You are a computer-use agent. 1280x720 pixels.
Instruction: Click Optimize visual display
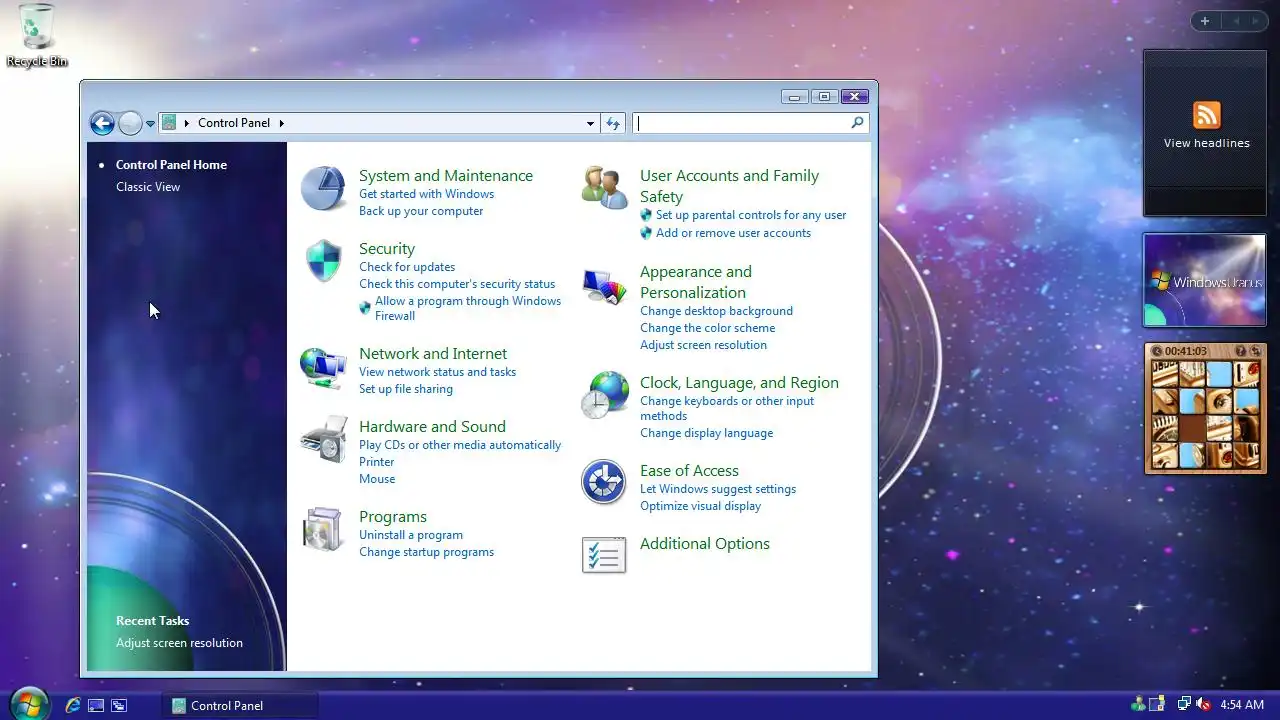[x=700, y=506]
